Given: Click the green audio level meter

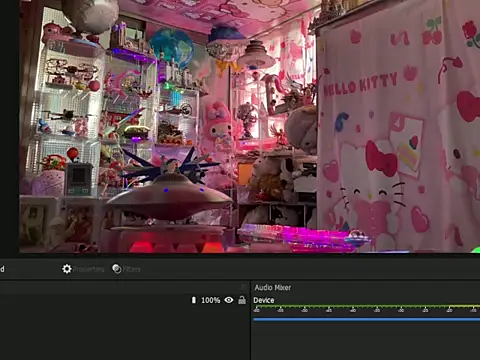Looking at the screenshot, I should pos(366,306).
